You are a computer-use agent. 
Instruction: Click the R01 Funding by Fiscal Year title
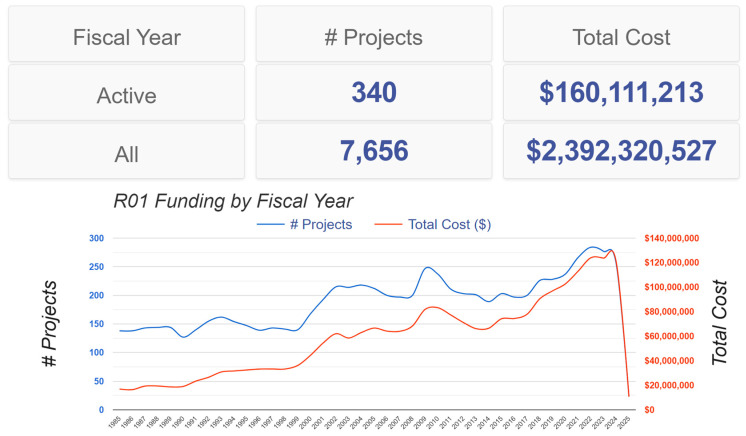click(233, 201)
